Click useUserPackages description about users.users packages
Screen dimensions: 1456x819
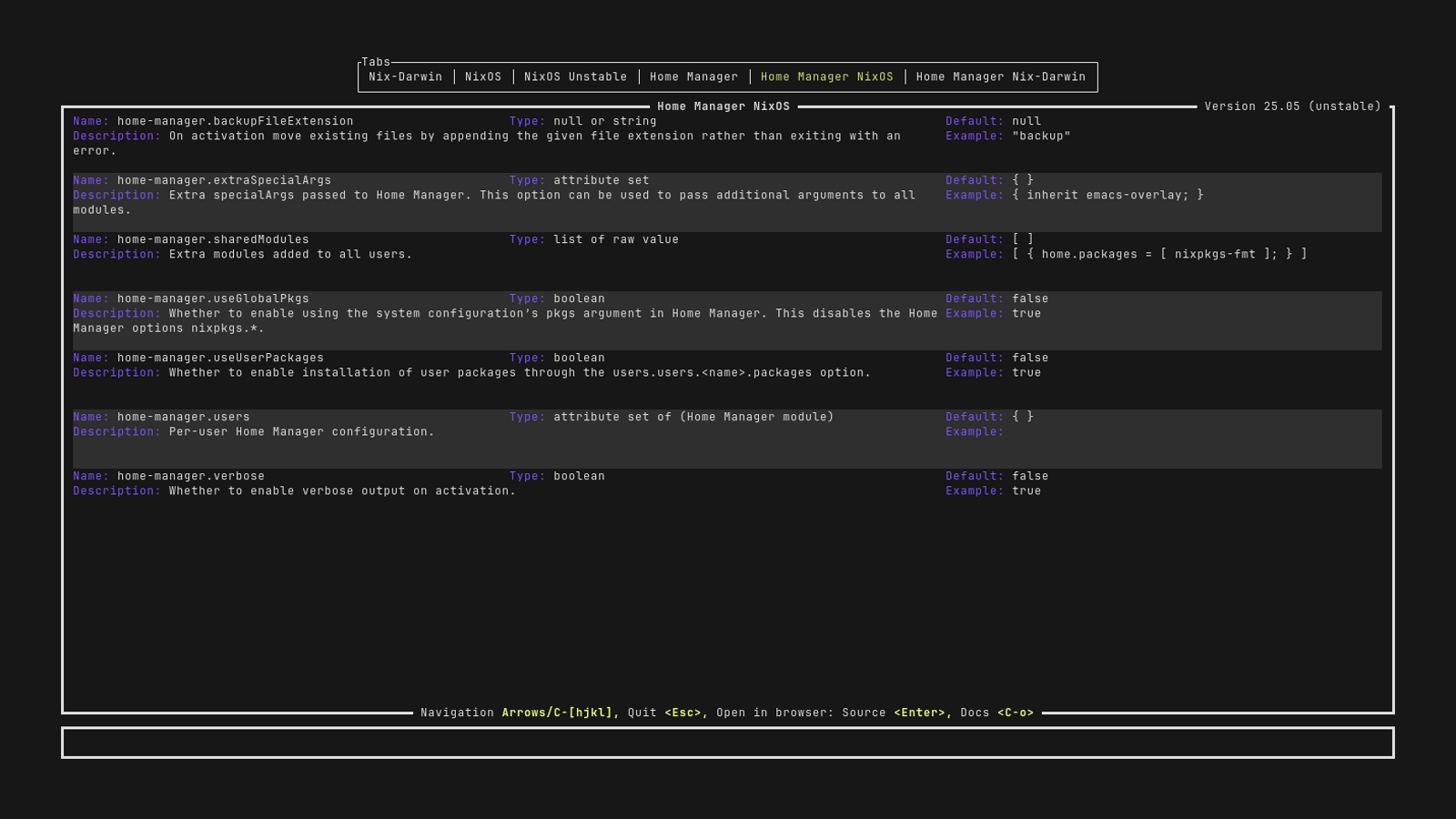[520, 372]
